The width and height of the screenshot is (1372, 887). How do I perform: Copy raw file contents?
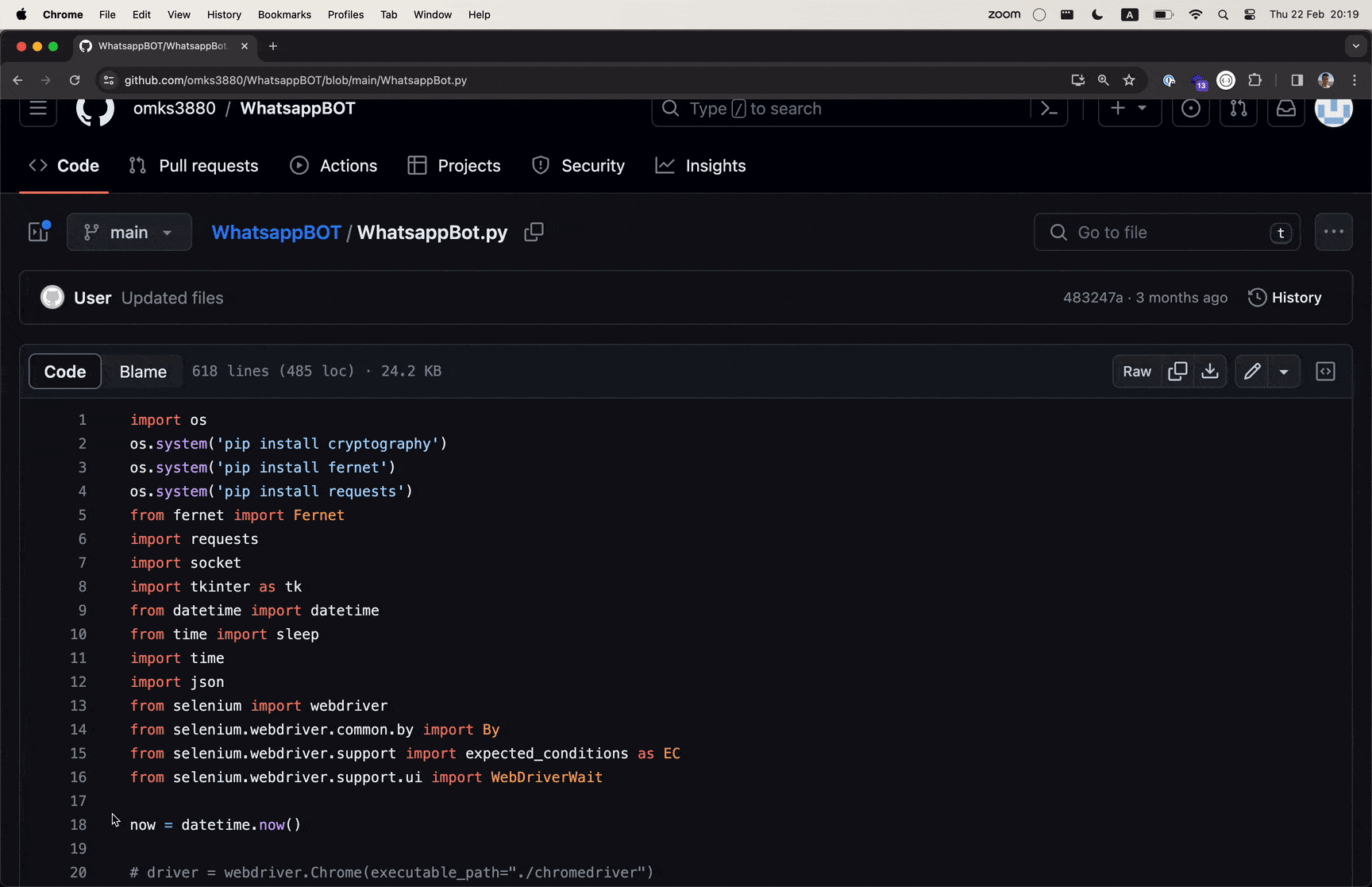[1178, 371]
